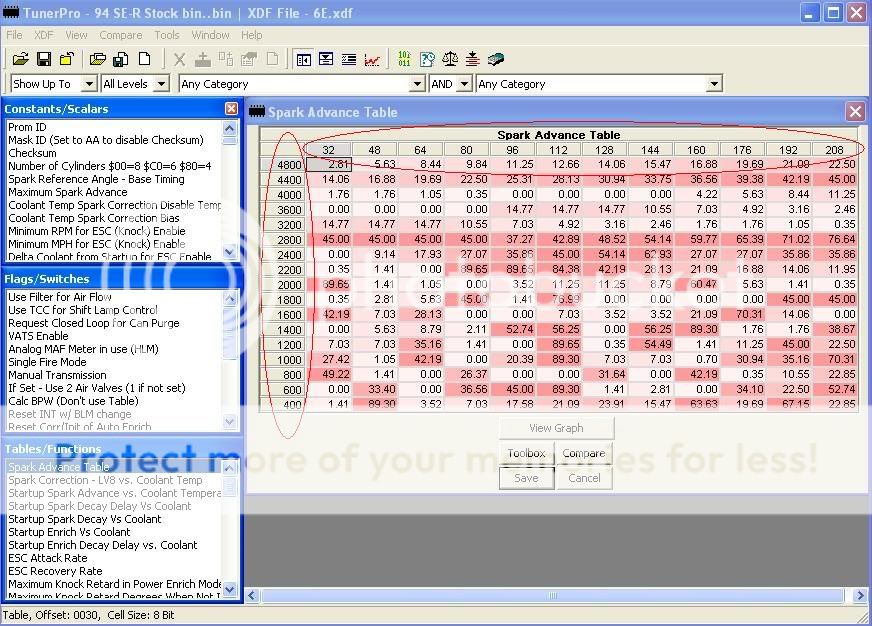Click the graph view toolbar icon
This screenshot has width=872, height=626.
point(372,60)
